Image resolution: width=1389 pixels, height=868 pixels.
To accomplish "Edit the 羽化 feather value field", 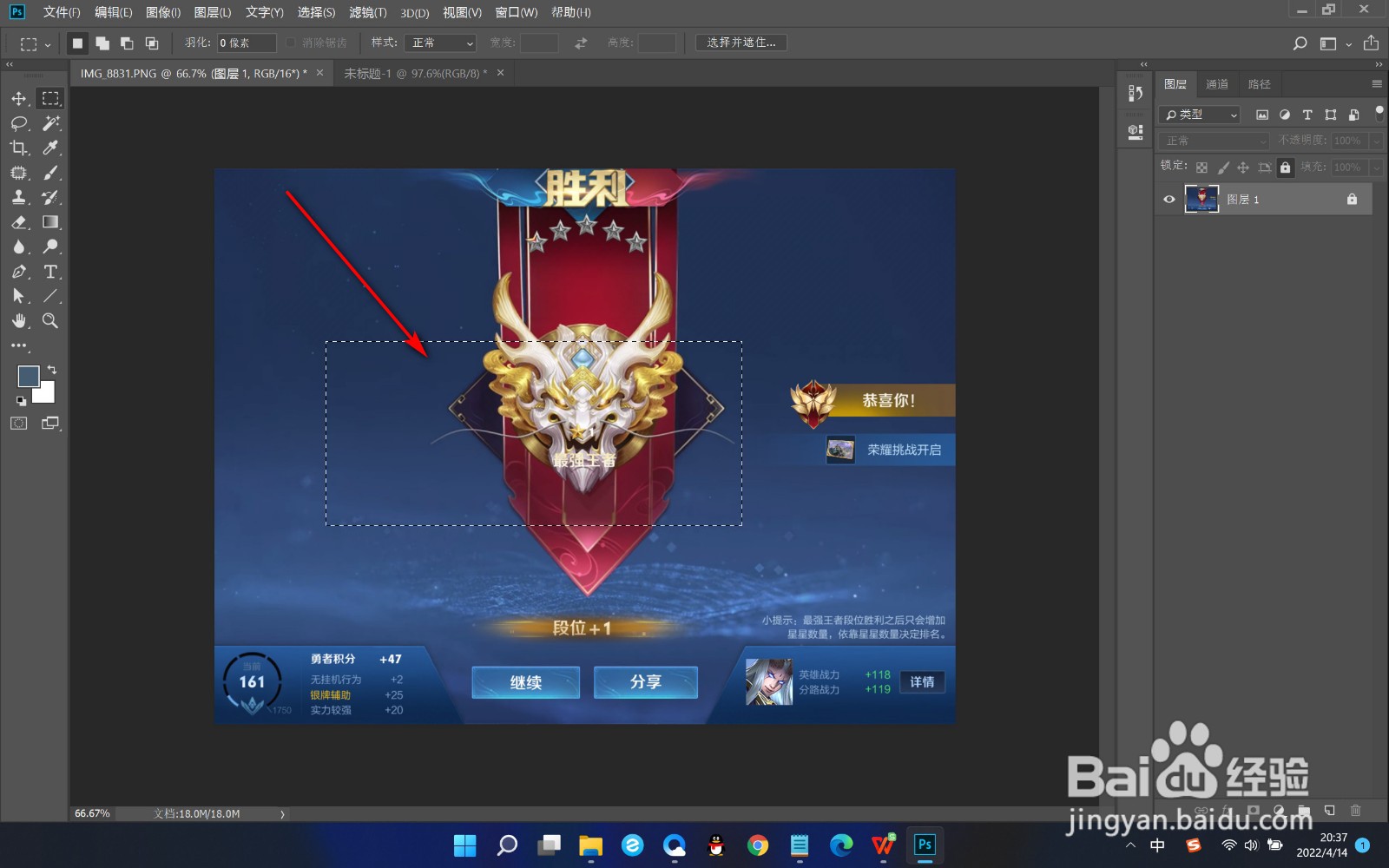I will 247,43.
